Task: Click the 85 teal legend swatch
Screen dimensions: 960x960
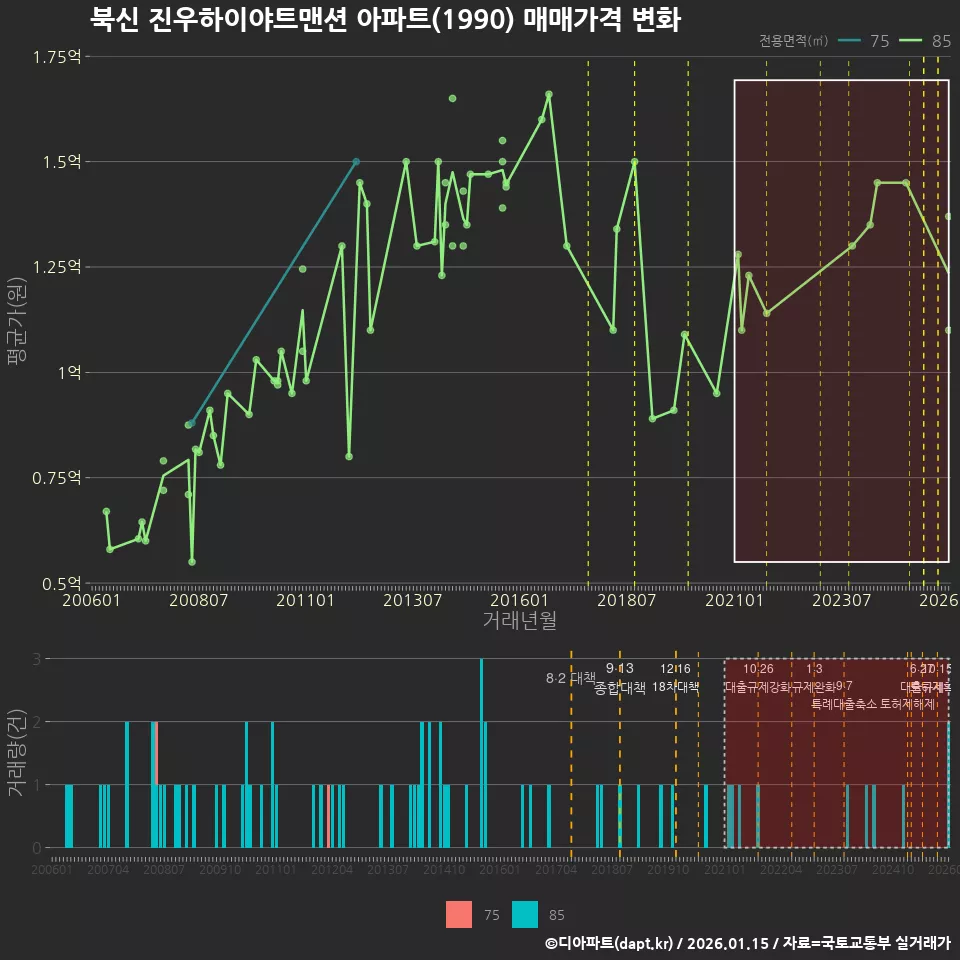Action: click(525, 914)
